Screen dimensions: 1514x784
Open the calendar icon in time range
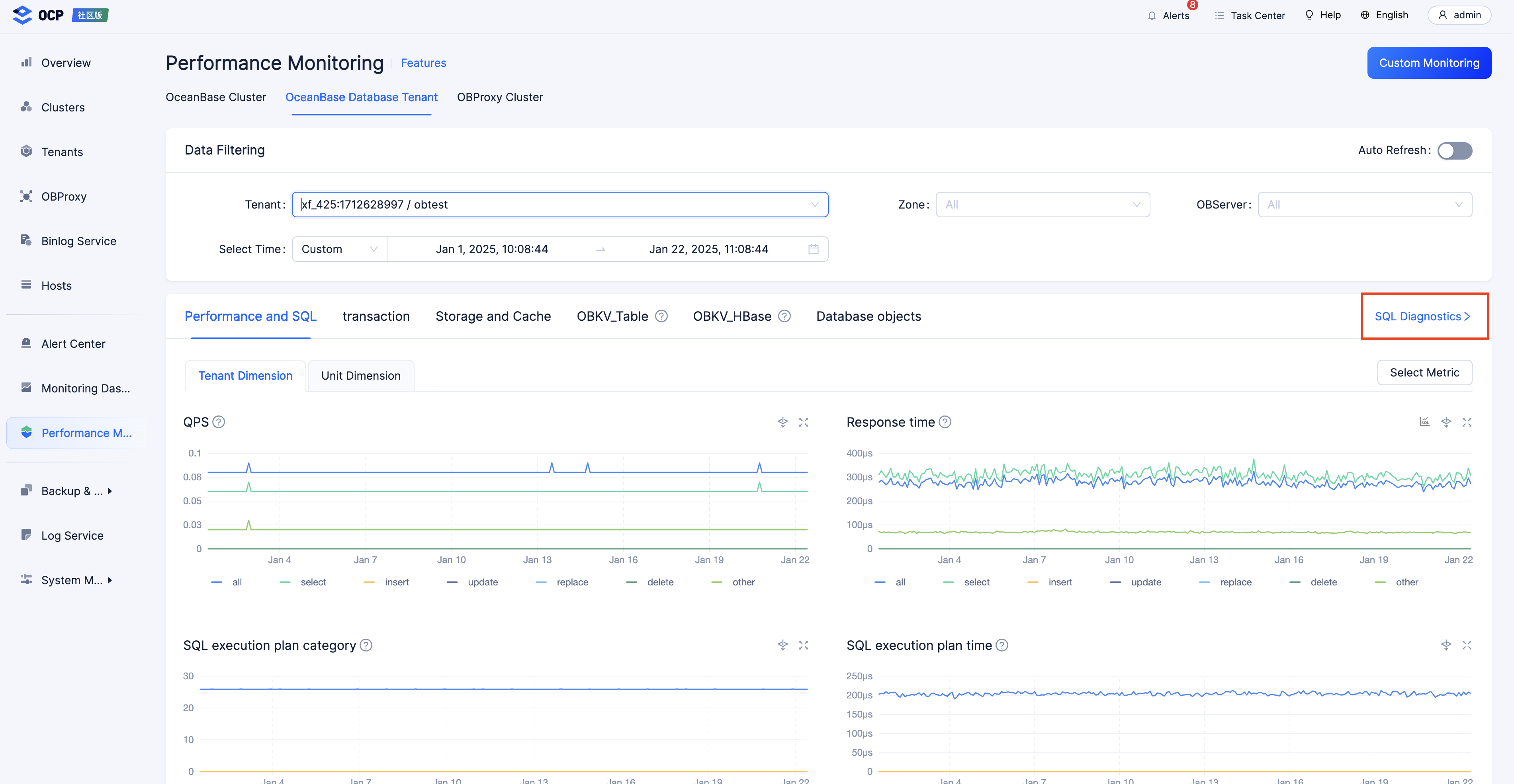pyautogui.click(x=814, y=249)
